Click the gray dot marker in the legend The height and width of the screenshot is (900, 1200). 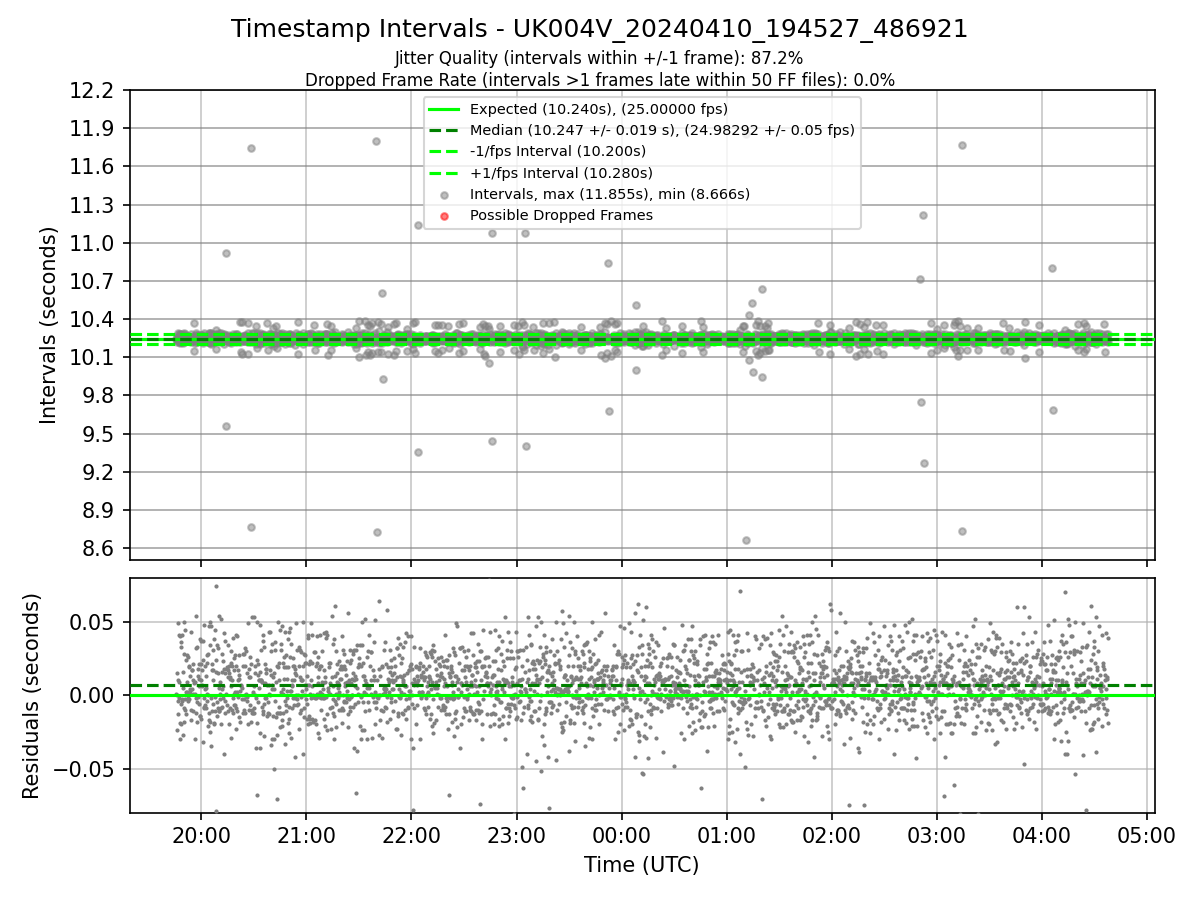coord(445,194)
